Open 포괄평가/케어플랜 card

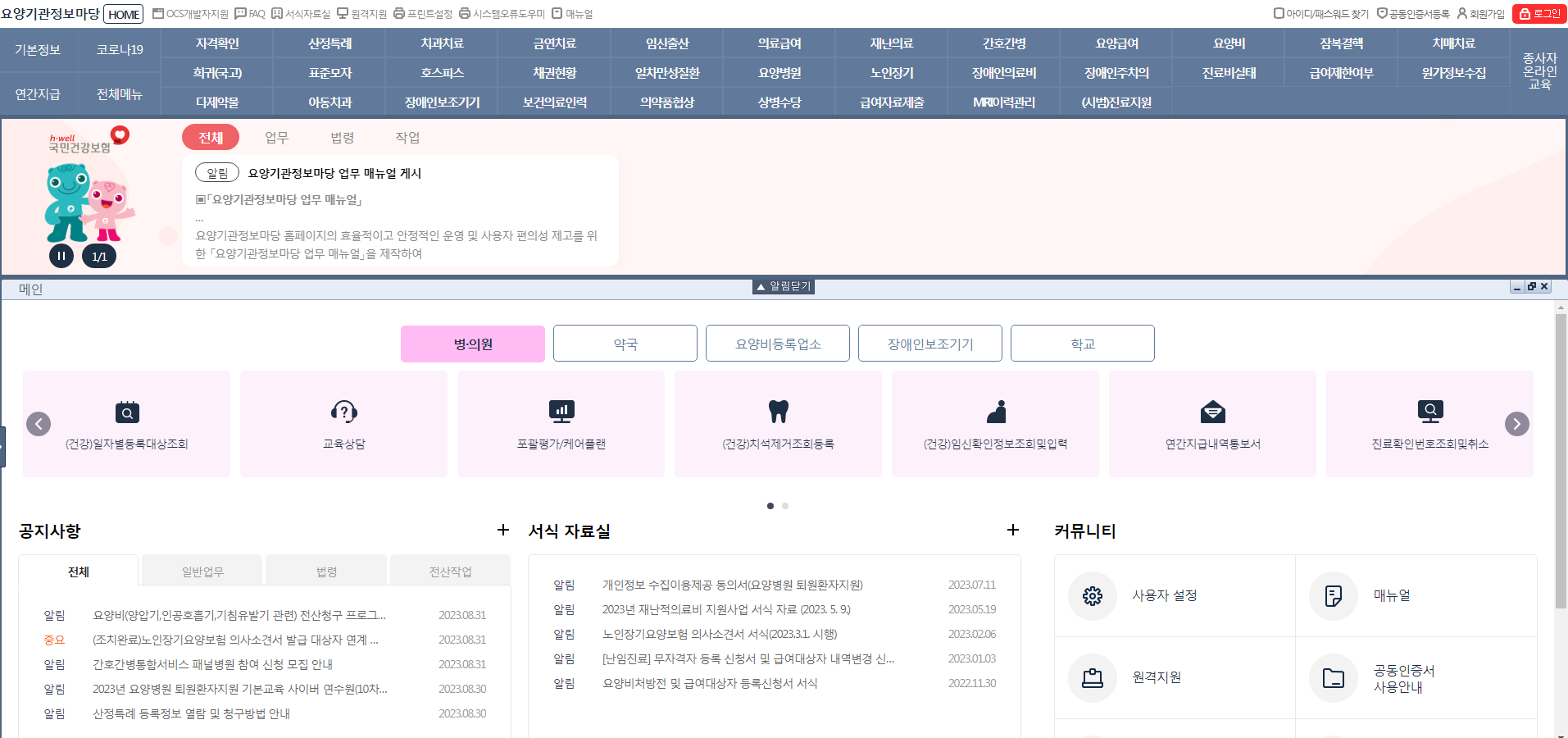[x=561, y=424]
